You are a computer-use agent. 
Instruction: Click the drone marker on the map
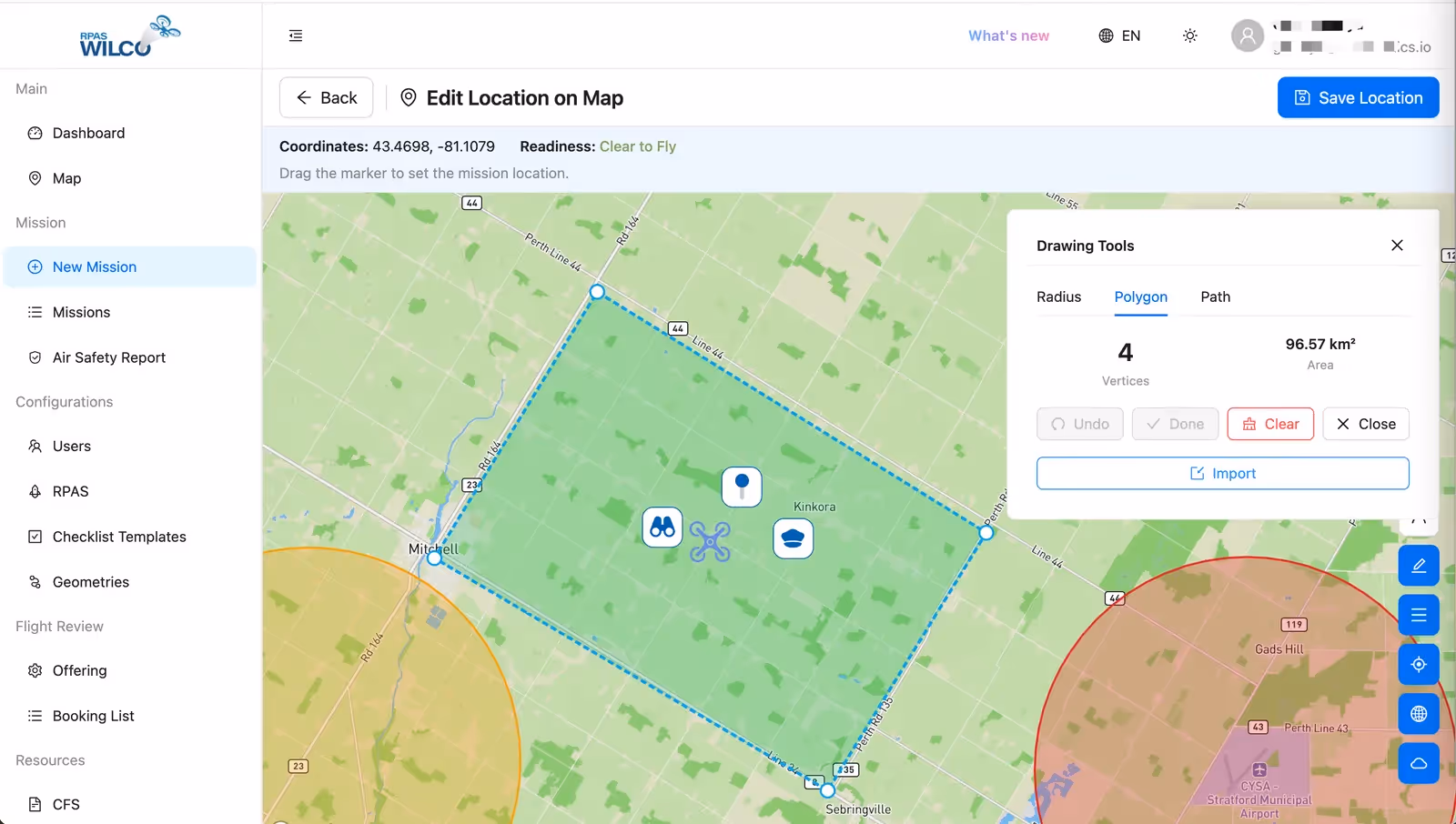pyautogui.click(x=710, y=541)
